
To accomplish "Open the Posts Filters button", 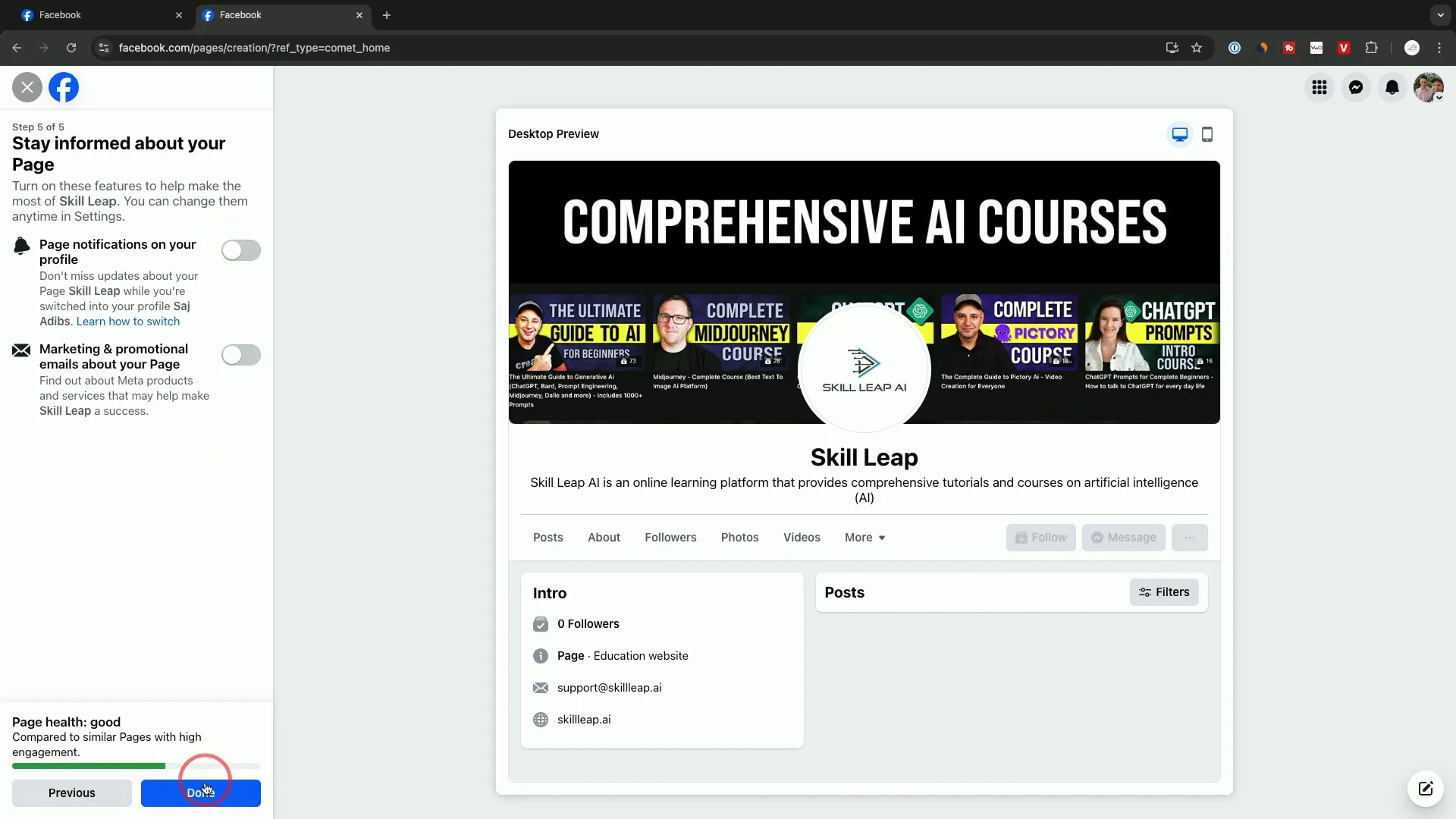I will pyautogui.click(x=1164, y=592).
